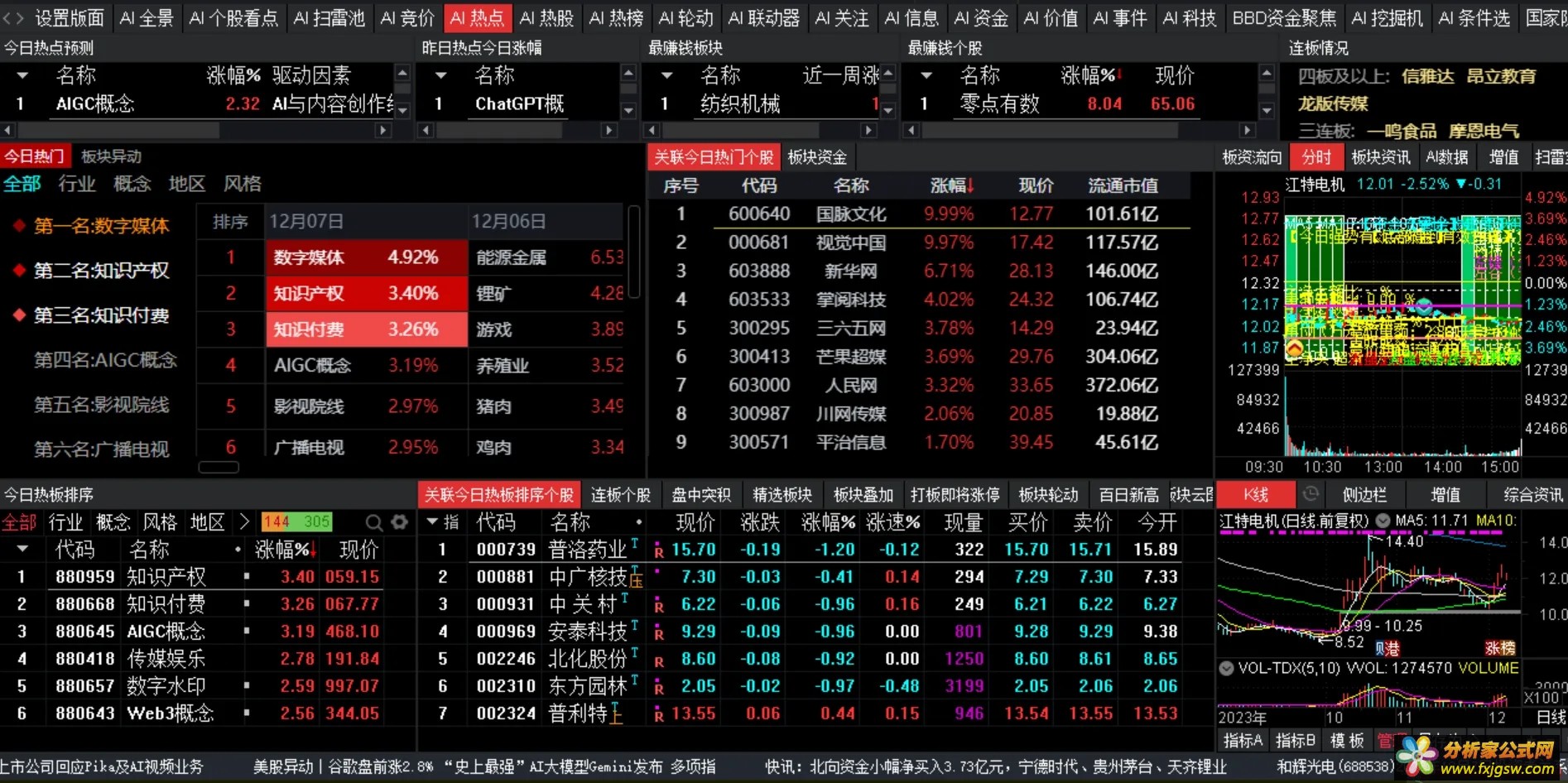This screenshot has height=783, width=1568.
Task: Open column dropdown in 今日热点预测 header
Action: pyautogui.click(x=22, y=75)
